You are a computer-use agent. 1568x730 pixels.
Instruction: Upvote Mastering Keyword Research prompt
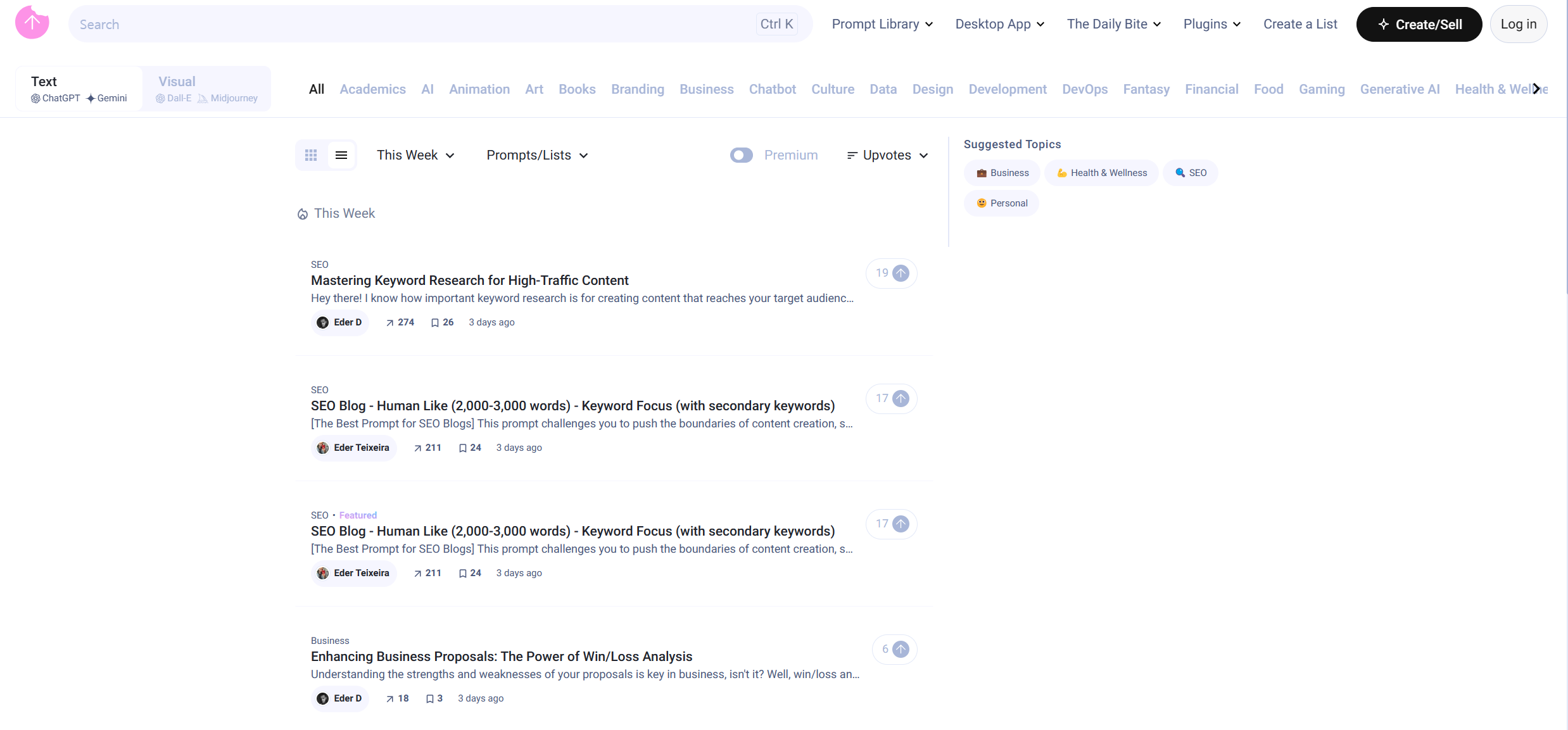coord(900,273)
